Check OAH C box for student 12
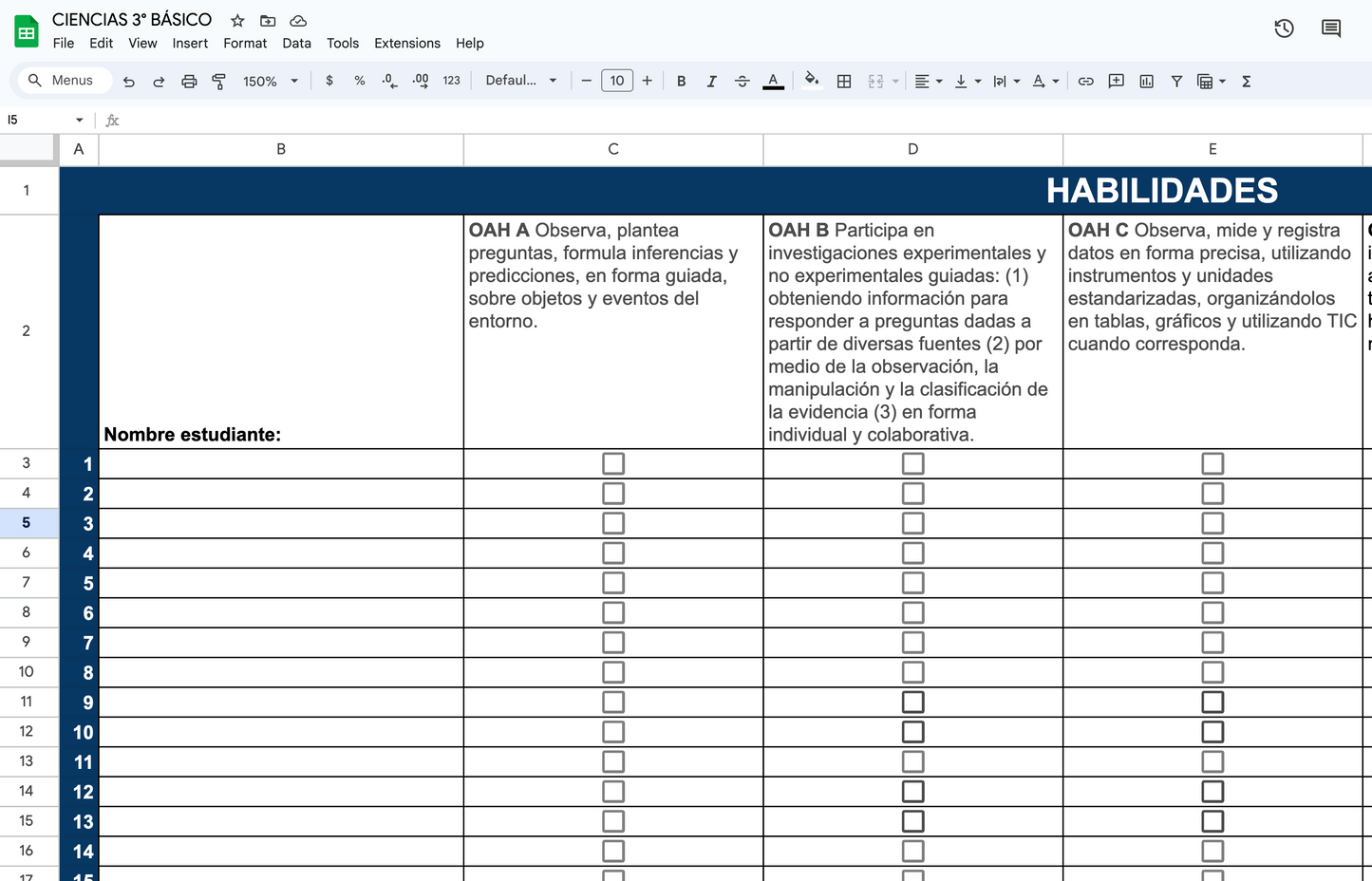This screenshot has width=1372, height=881. coord(1212,792)
